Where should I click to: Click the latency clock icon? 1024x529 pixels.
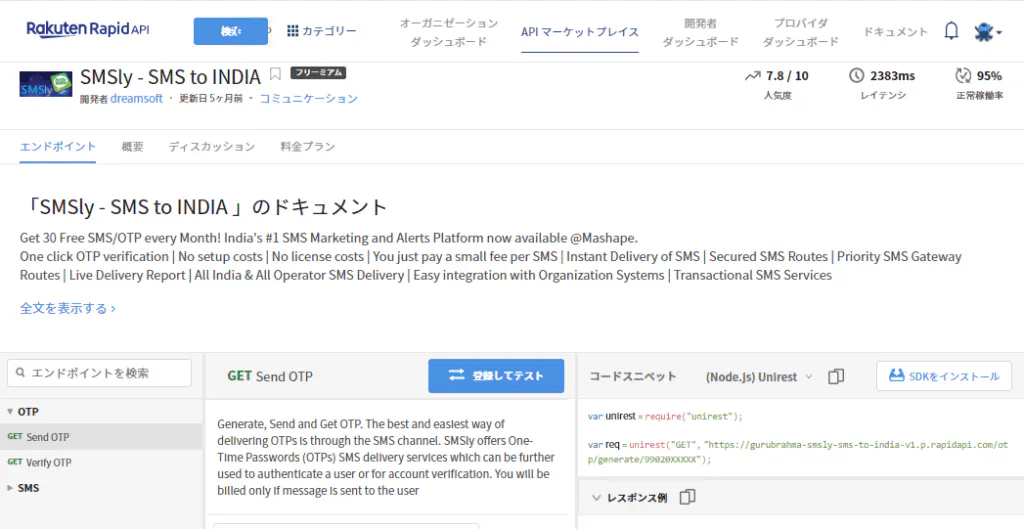856,76
